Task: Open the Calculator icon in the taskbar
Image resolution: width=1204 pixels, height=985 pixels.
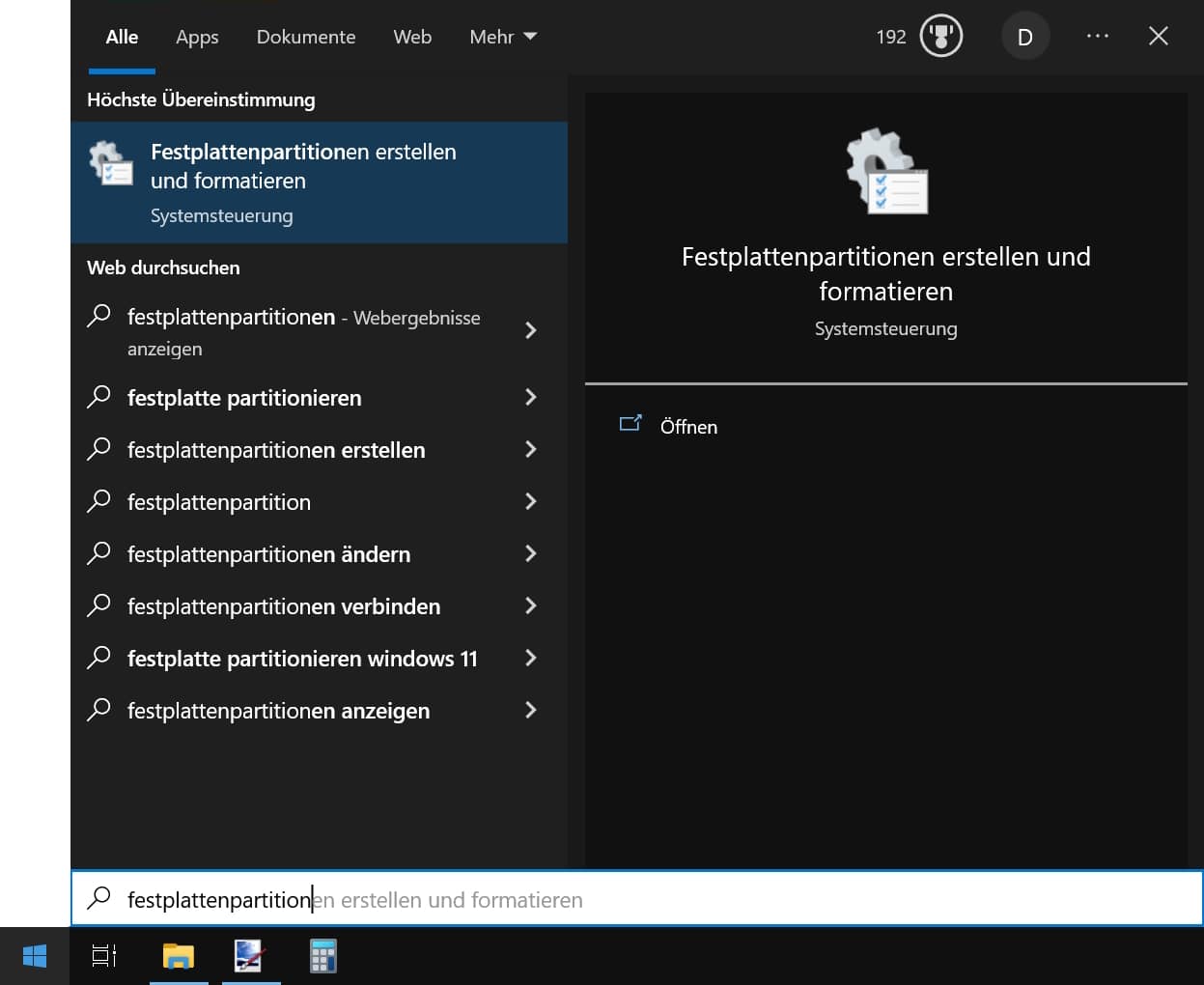Action: pos(322,956)
